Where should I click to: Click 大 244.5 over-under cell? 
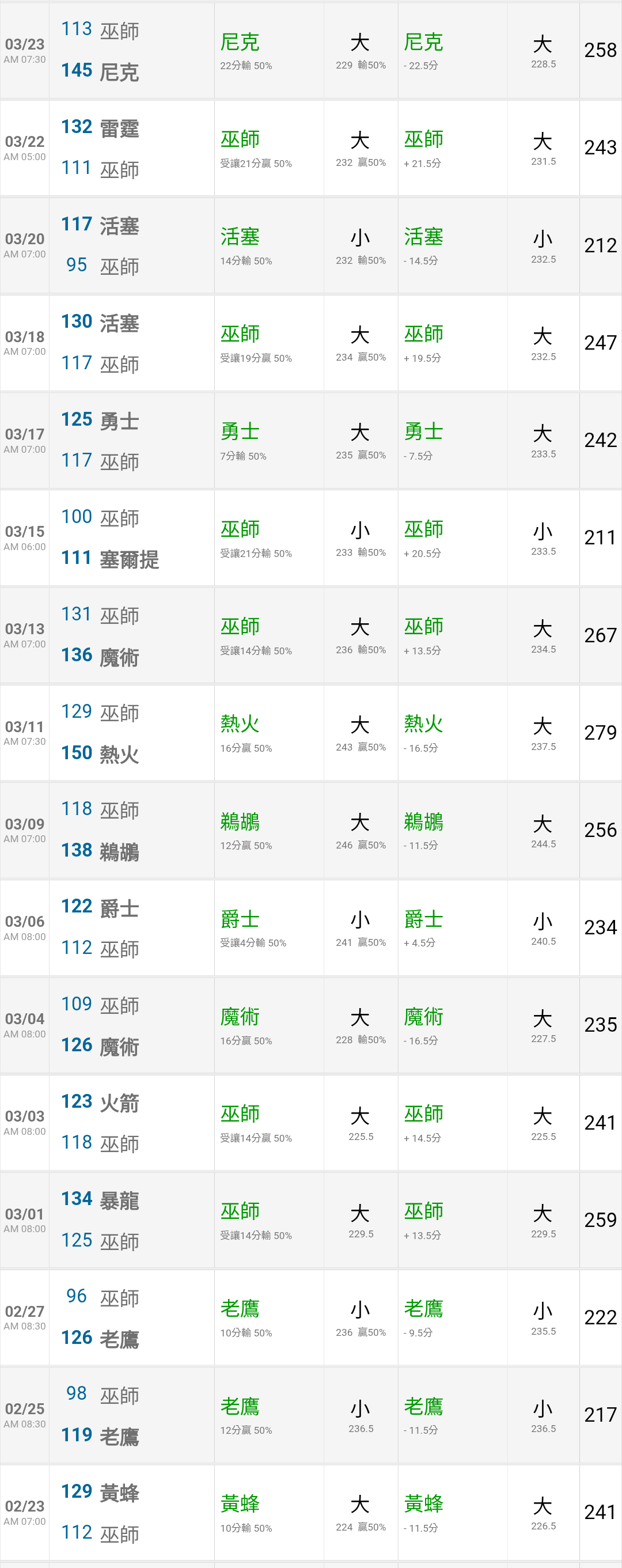(543, 830)
